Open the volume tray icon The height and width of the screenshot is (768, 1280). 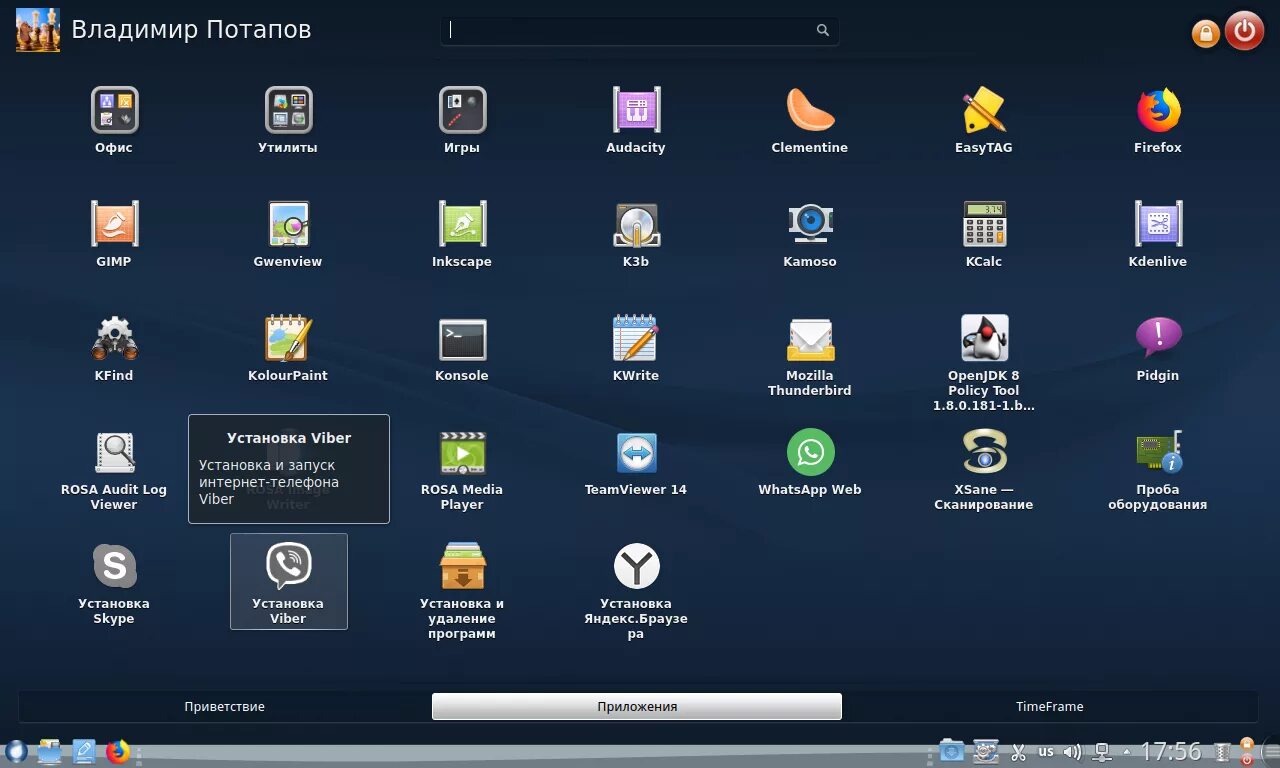[1073, 751]
